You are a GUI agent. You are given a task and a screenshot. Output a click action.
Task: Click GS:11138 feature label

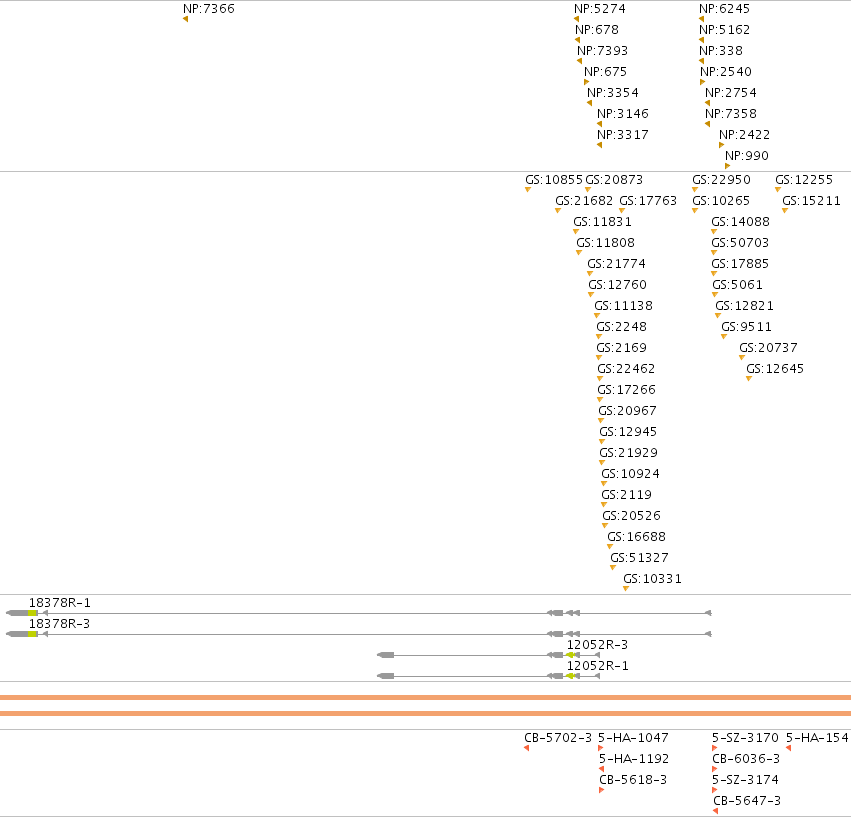[x=624, y=306]
